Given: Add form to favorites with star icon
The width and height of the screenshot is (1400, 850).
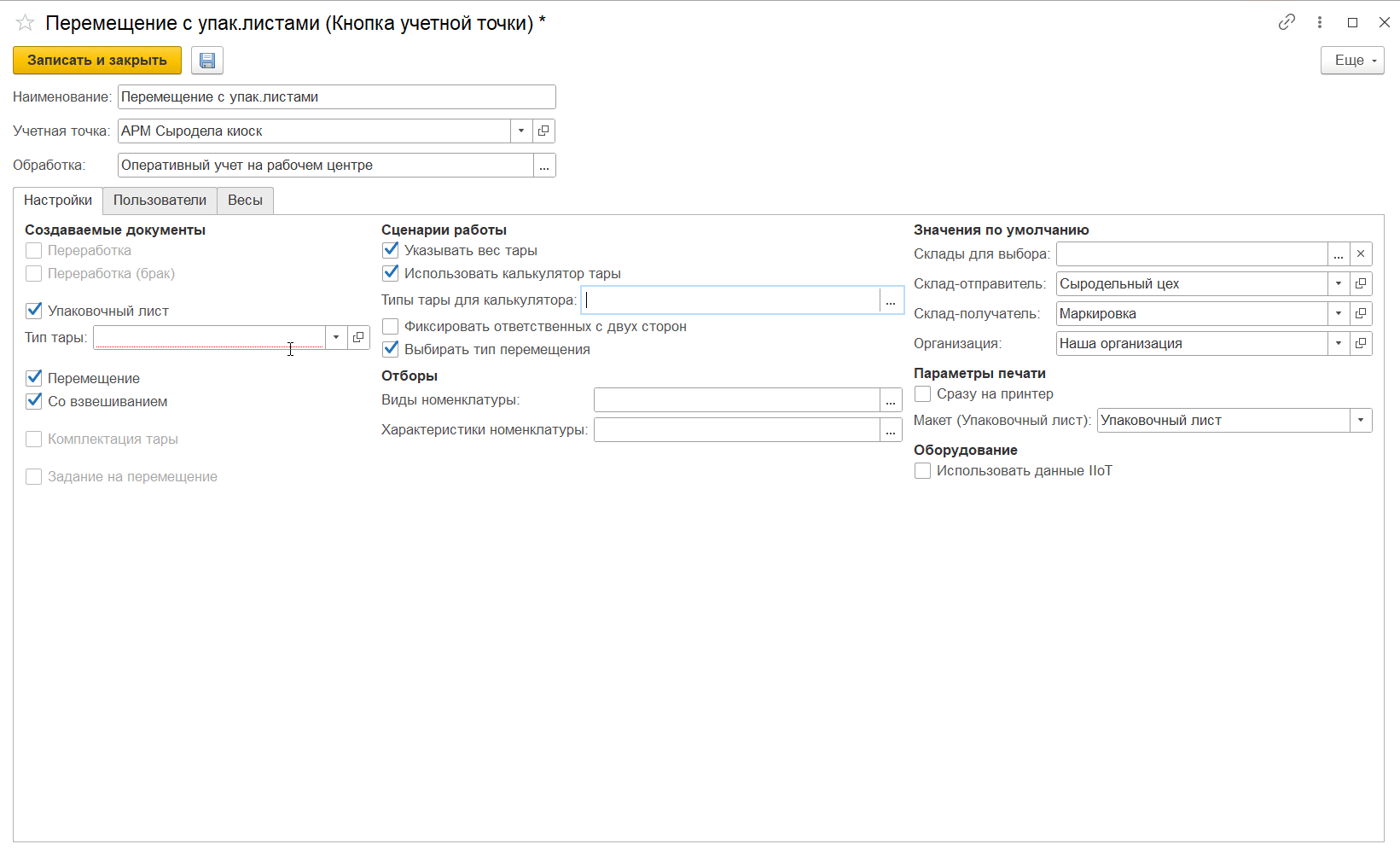Looking at the screenshot, I should pyautogui.click(x=25, y=23).
